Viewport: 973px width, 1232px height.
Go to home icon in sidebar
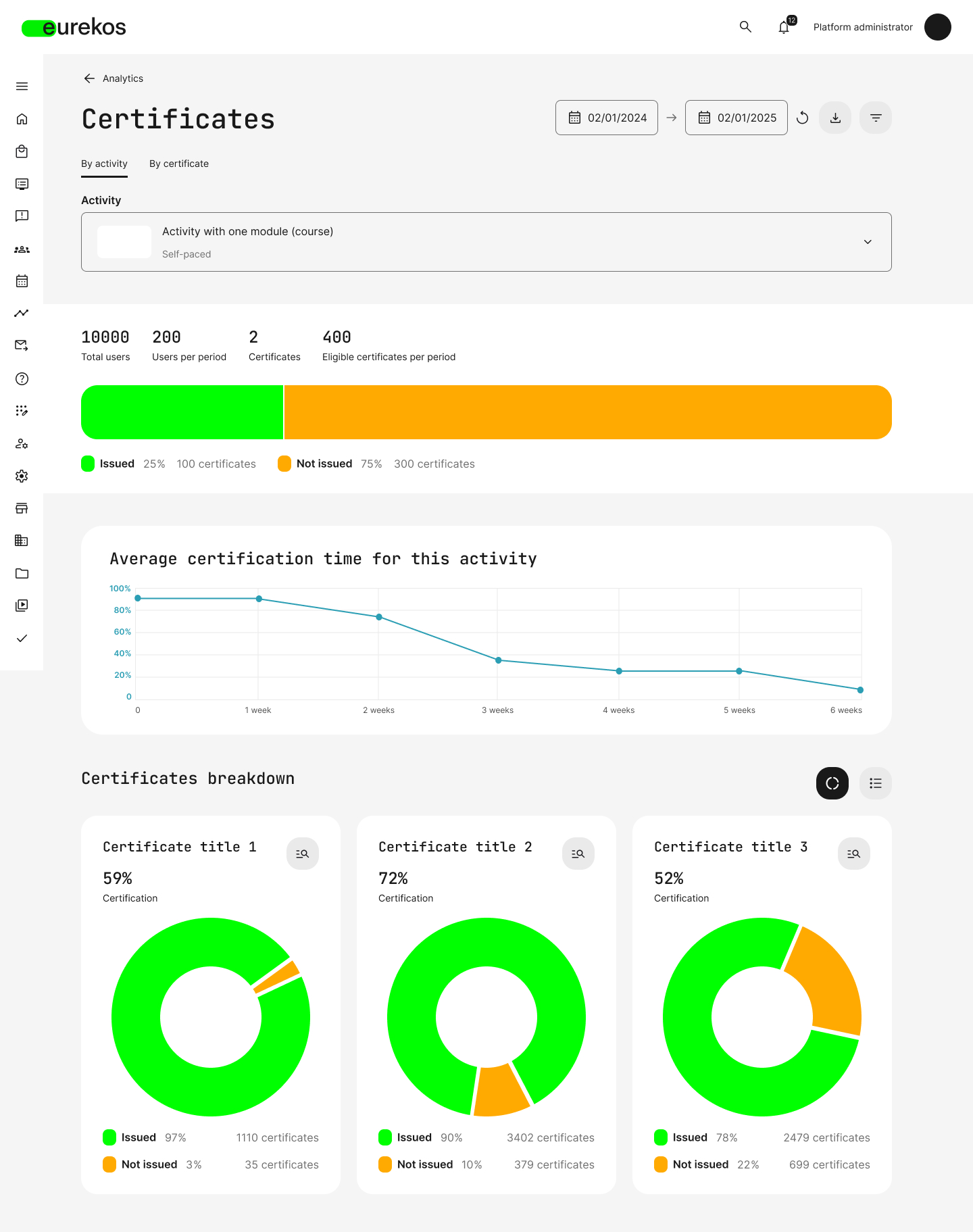tap(22, 119)
